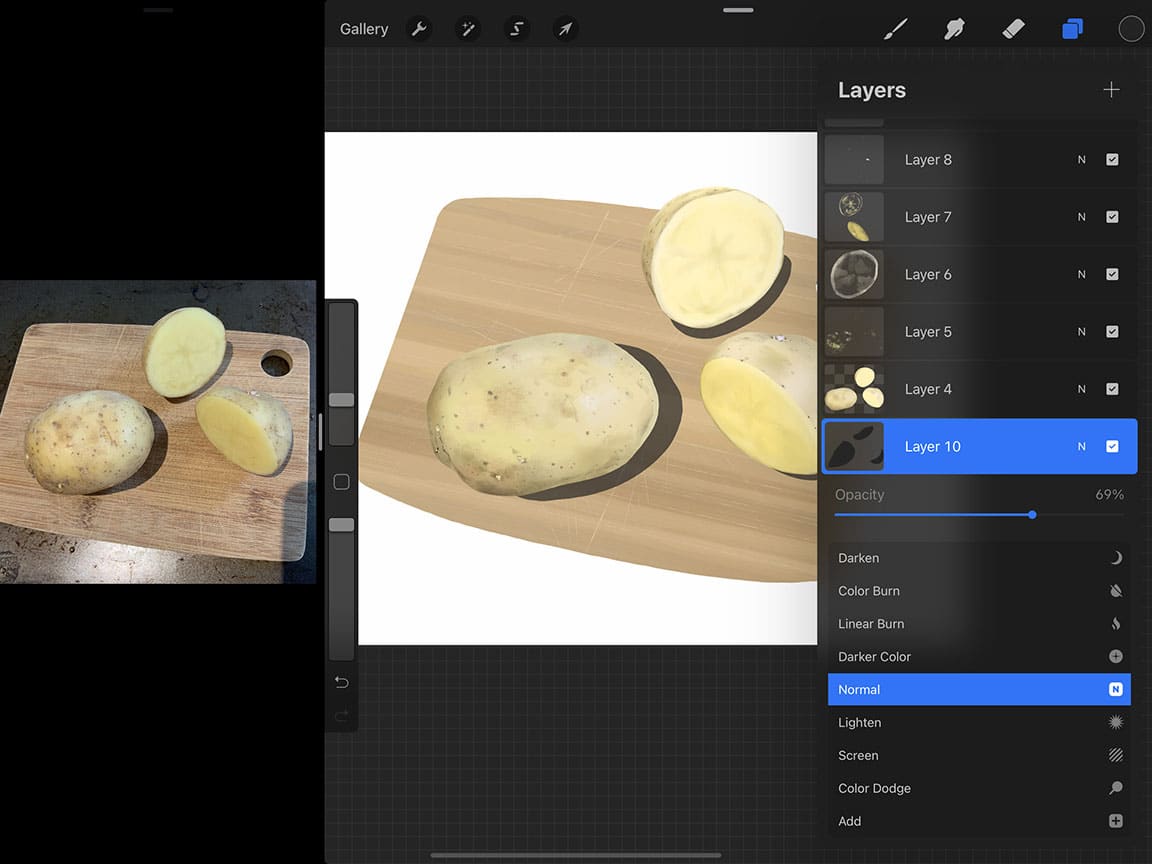Switch to the Eraser tool
Viewport: 1152px width, 864px height.
pos(1013,28)
